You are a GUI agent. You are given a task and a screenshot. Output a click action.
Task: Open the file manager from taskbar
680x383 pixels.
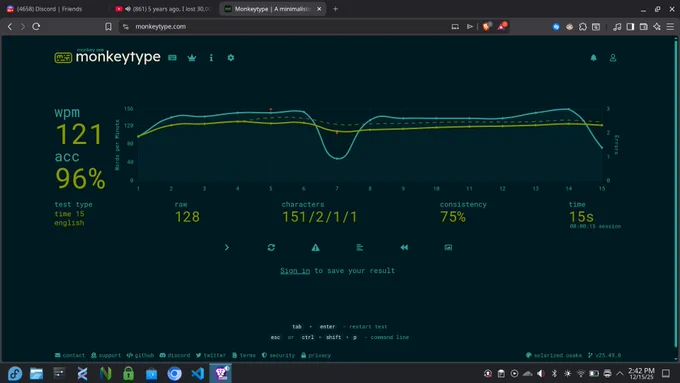click(x=36, y=373)
